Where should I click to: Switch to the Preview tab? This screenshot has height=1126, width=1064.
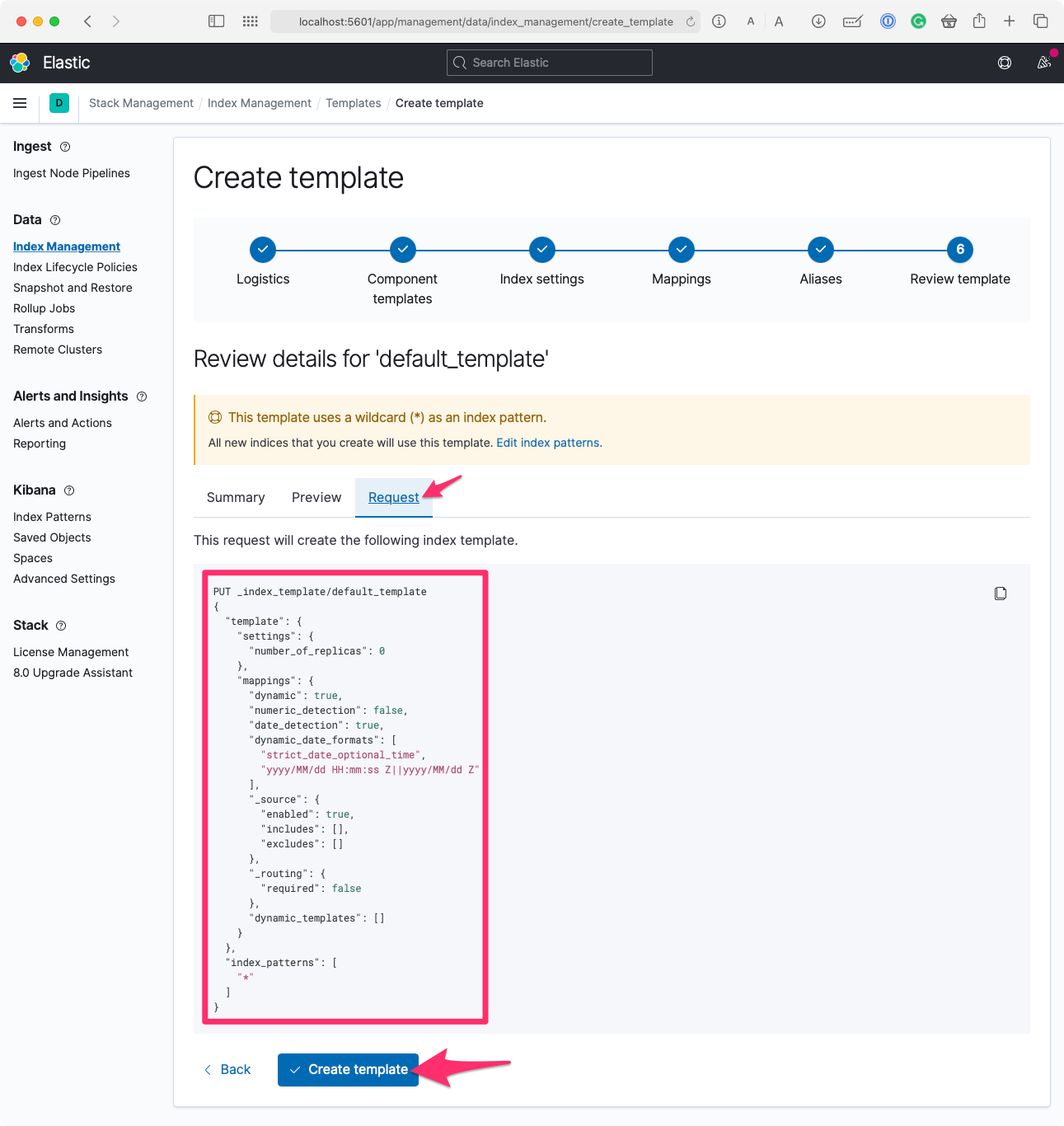(316, 498)
